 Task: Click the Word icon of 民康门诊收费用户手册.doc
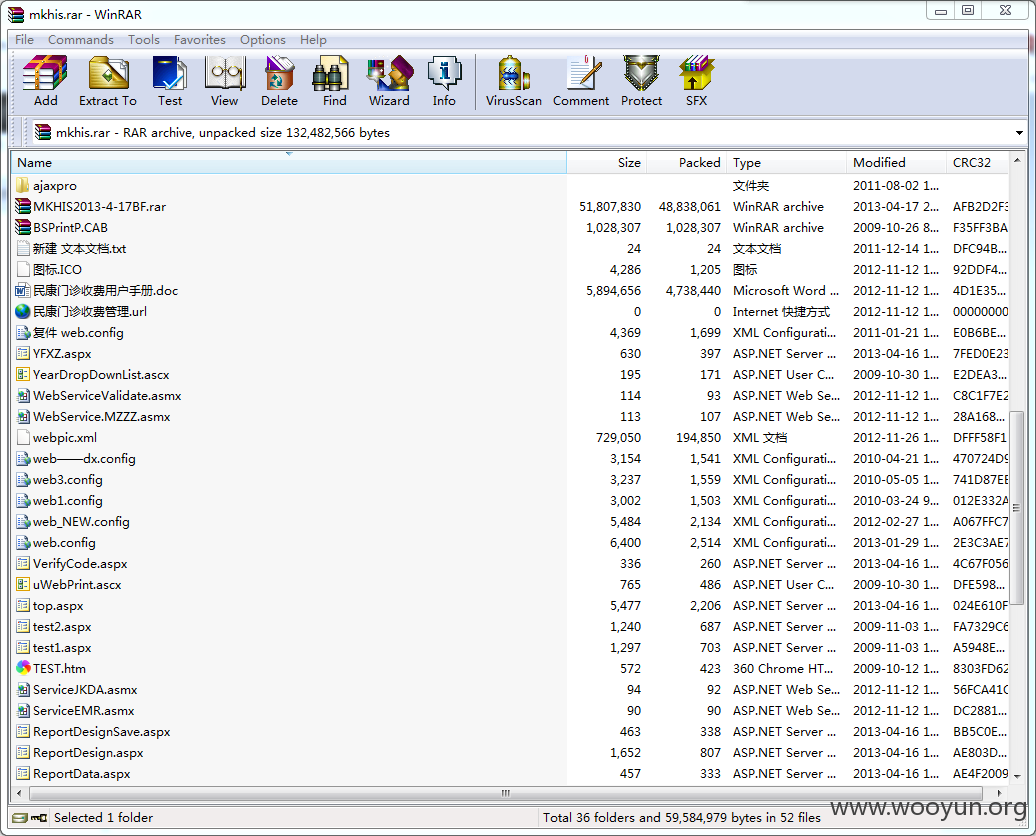click(22, 290)
